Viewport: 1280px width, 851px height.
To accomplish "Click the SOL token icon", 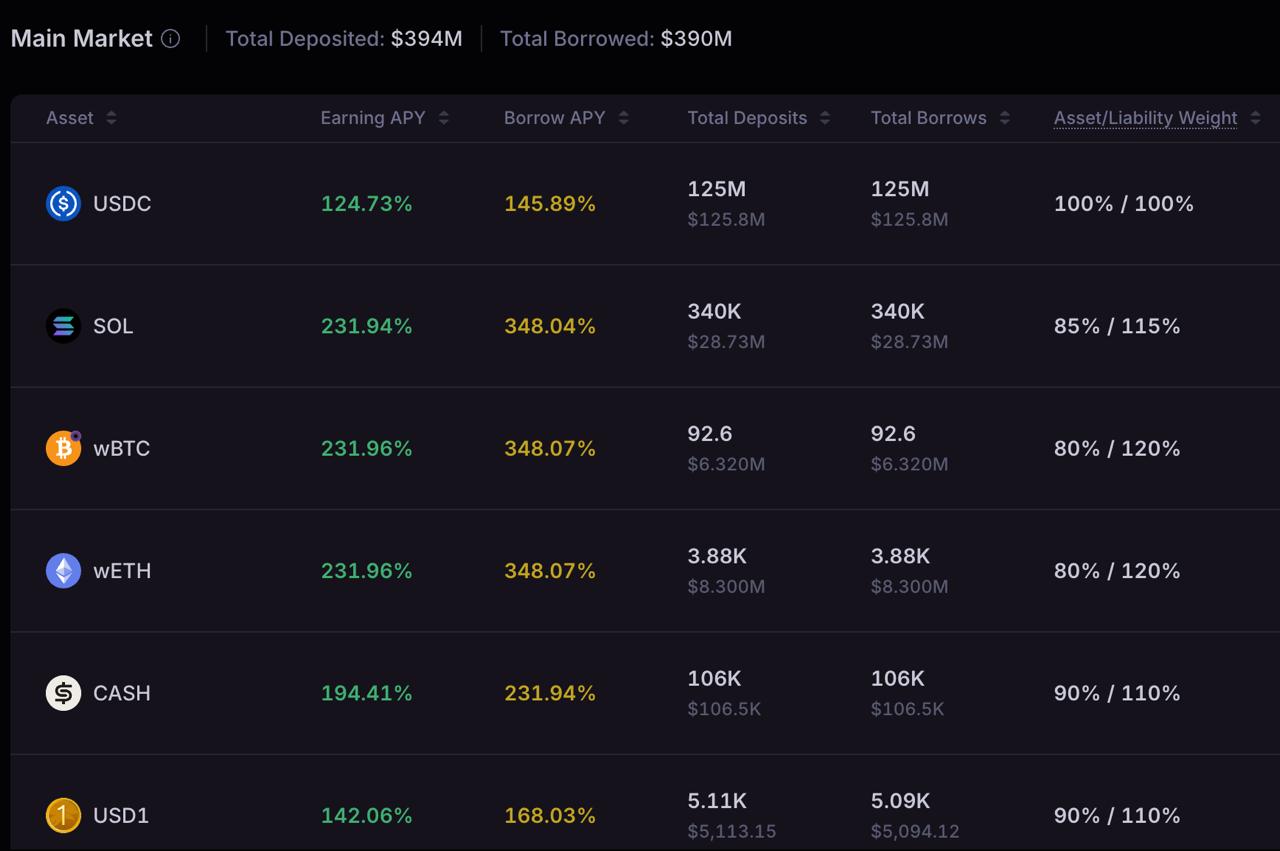I will tap(63, 326).
